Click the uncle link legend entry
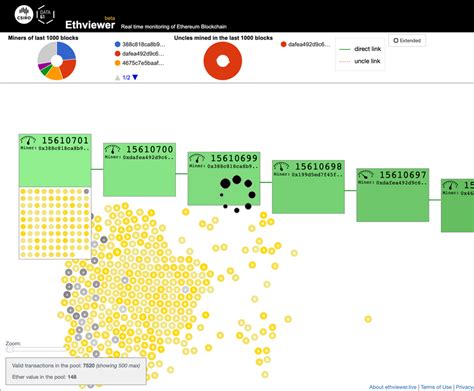Viewport: 474px width, 391px height. pos(360,61)
